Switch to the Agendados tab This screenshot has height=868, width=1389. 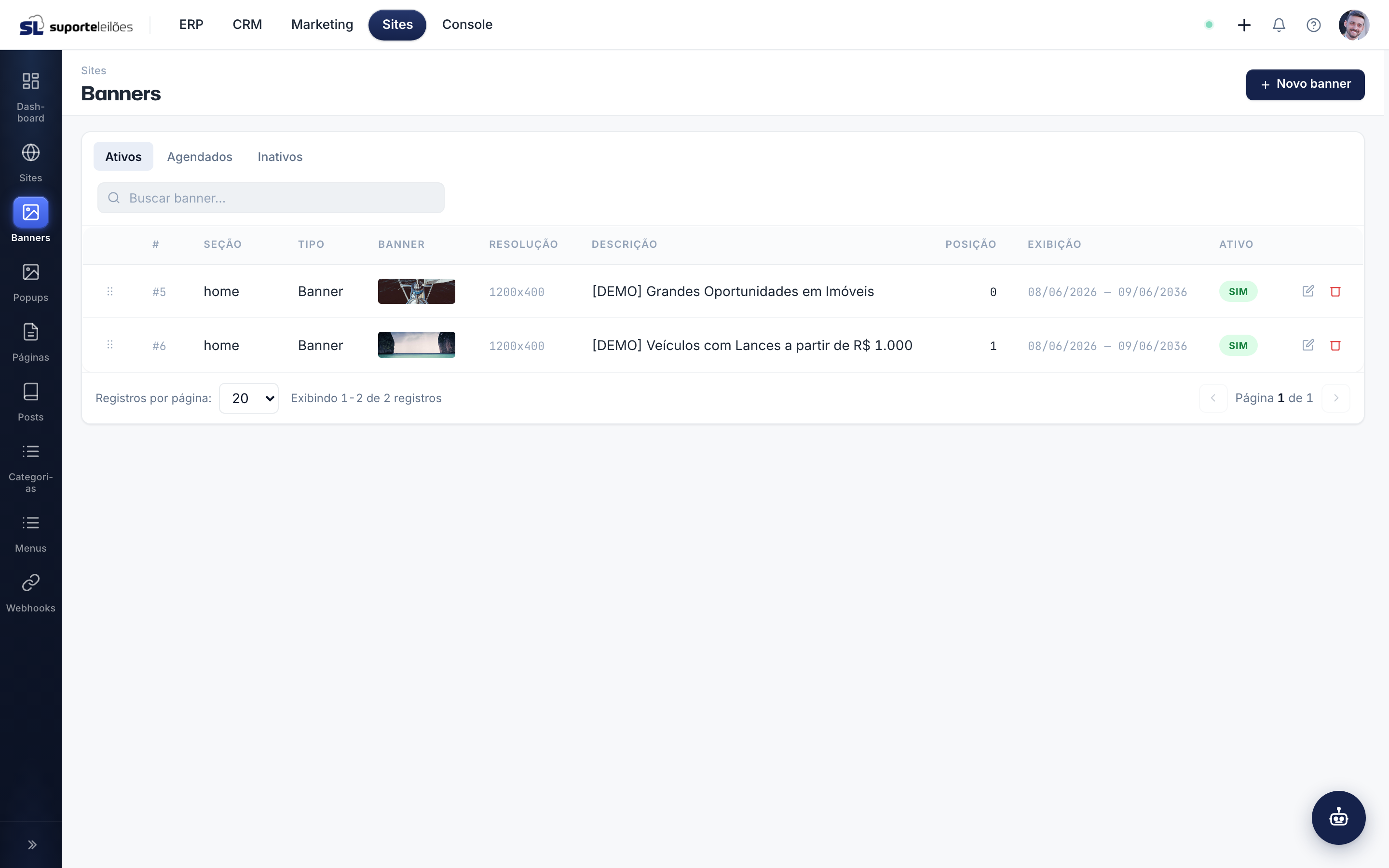pos(200,157)
